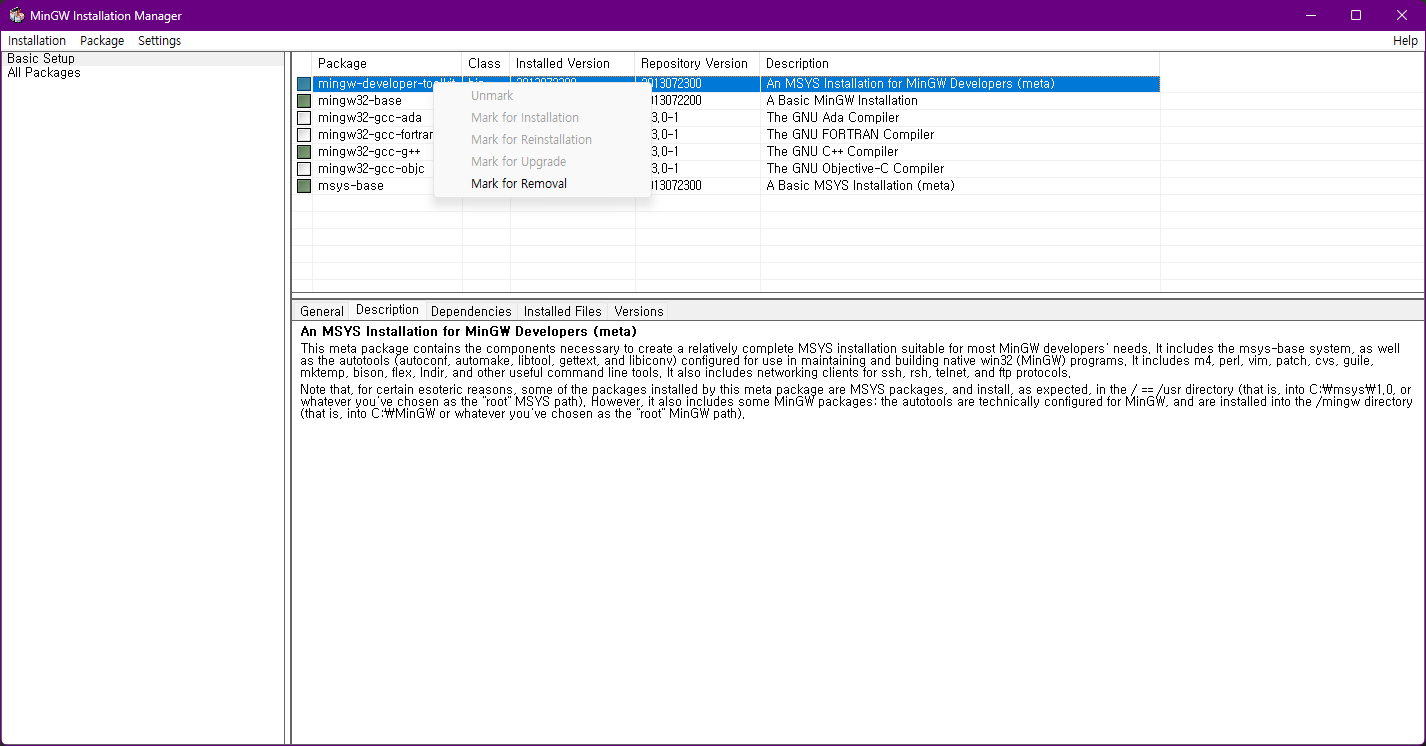
Task: Click 'The GNU FORTRAN Compiler' description cell
Action: click(x=850, y=135)
